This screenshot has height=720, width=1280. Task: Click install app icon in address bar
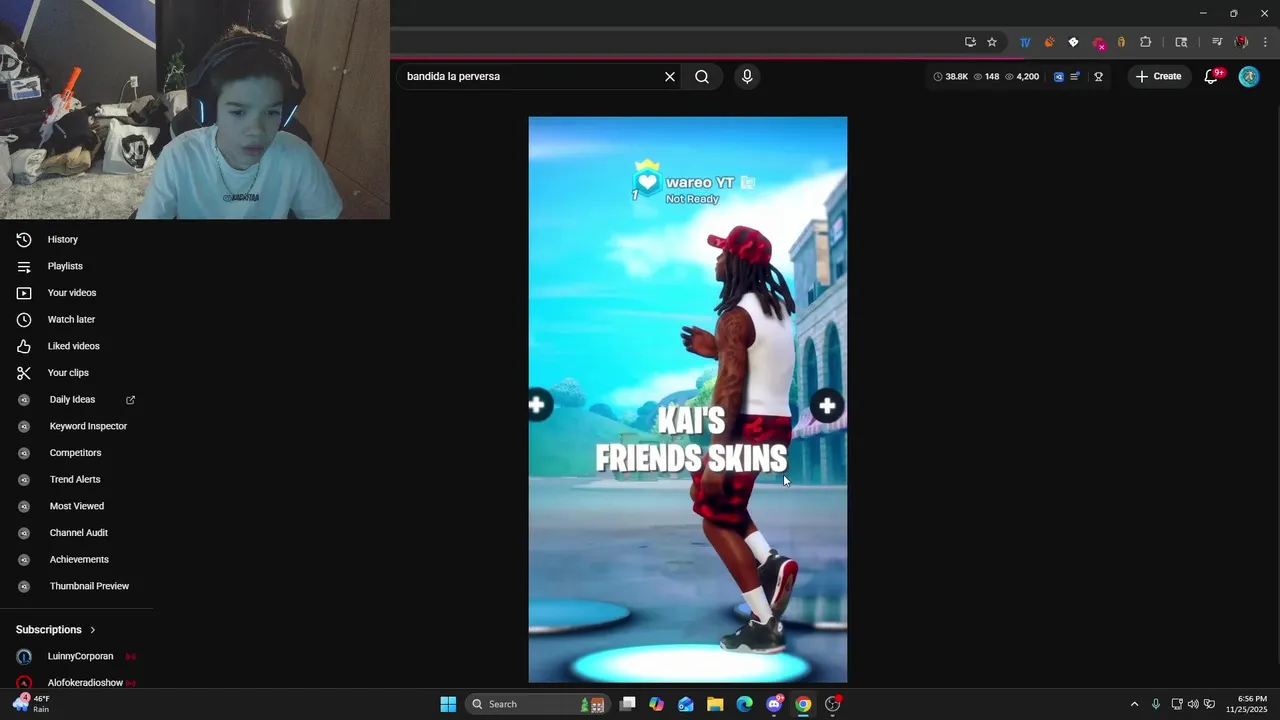(970, 42)
